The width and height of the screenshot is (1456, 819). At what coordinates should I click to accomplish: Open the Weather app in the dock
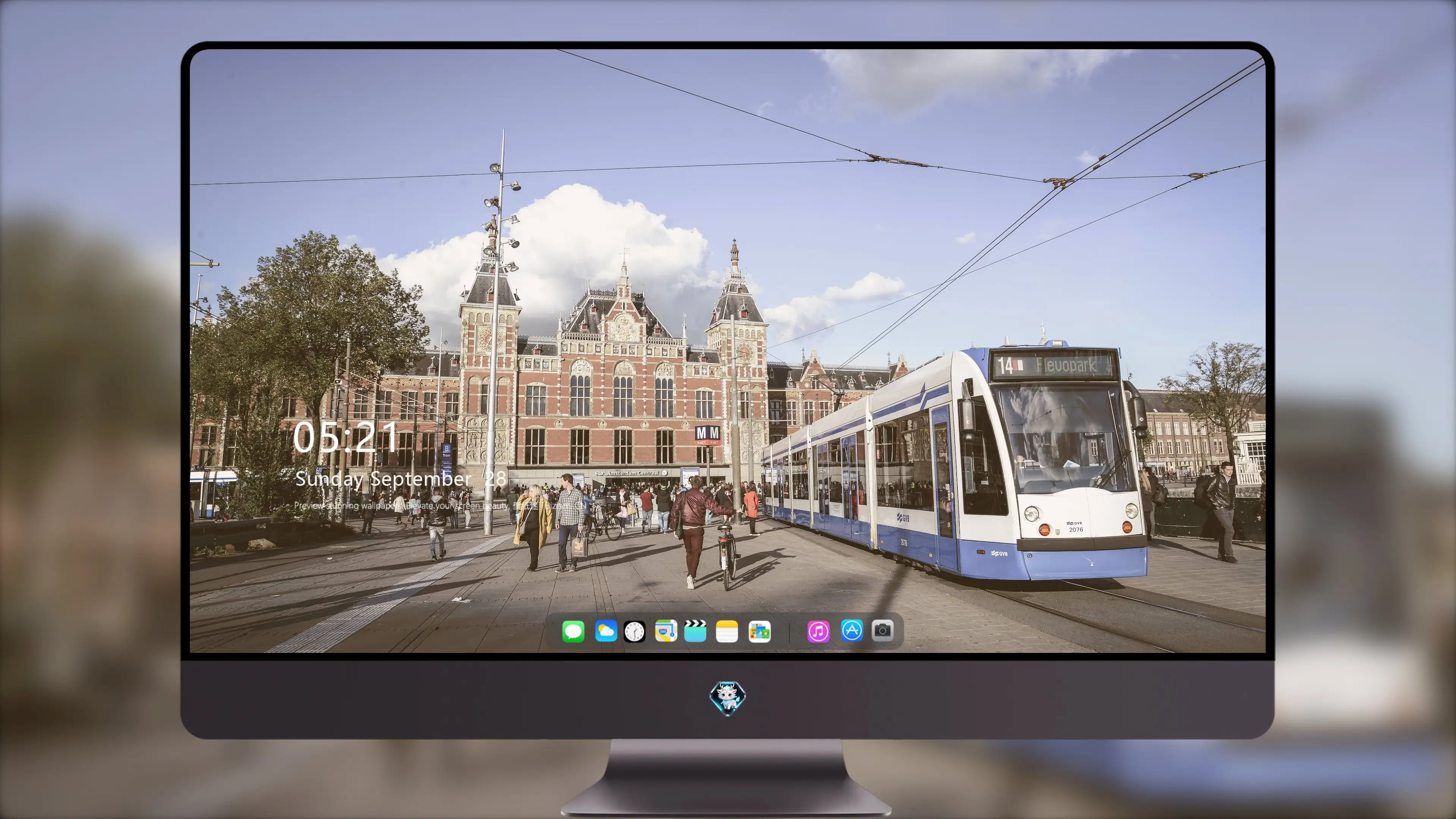pos(606,631)
